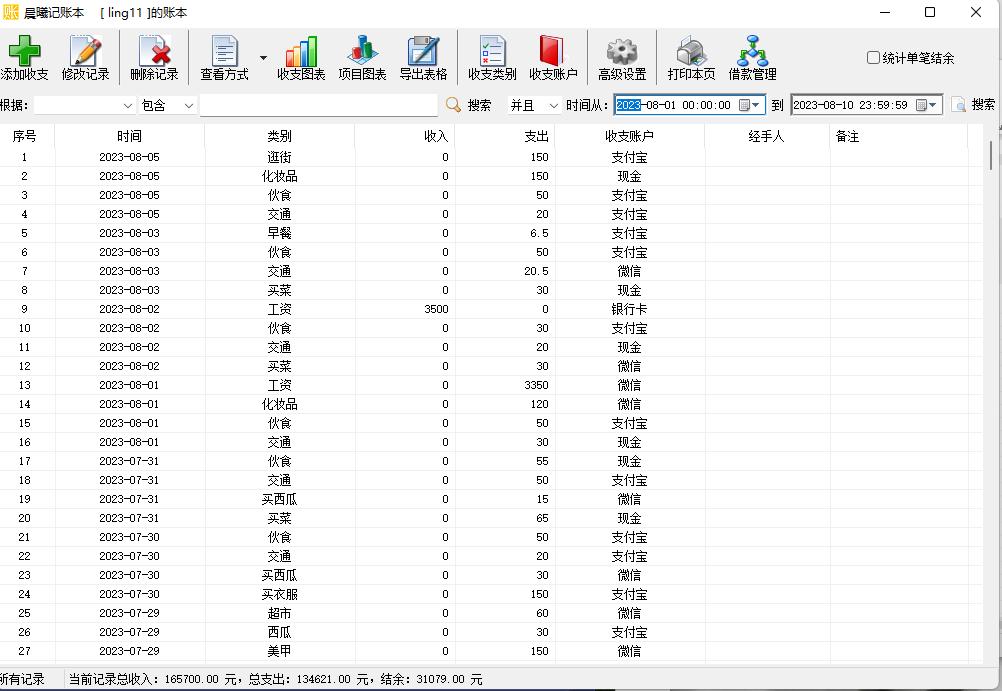
Task: Click the 搜索 button with magnifier
Action: (x=468, y=105)
